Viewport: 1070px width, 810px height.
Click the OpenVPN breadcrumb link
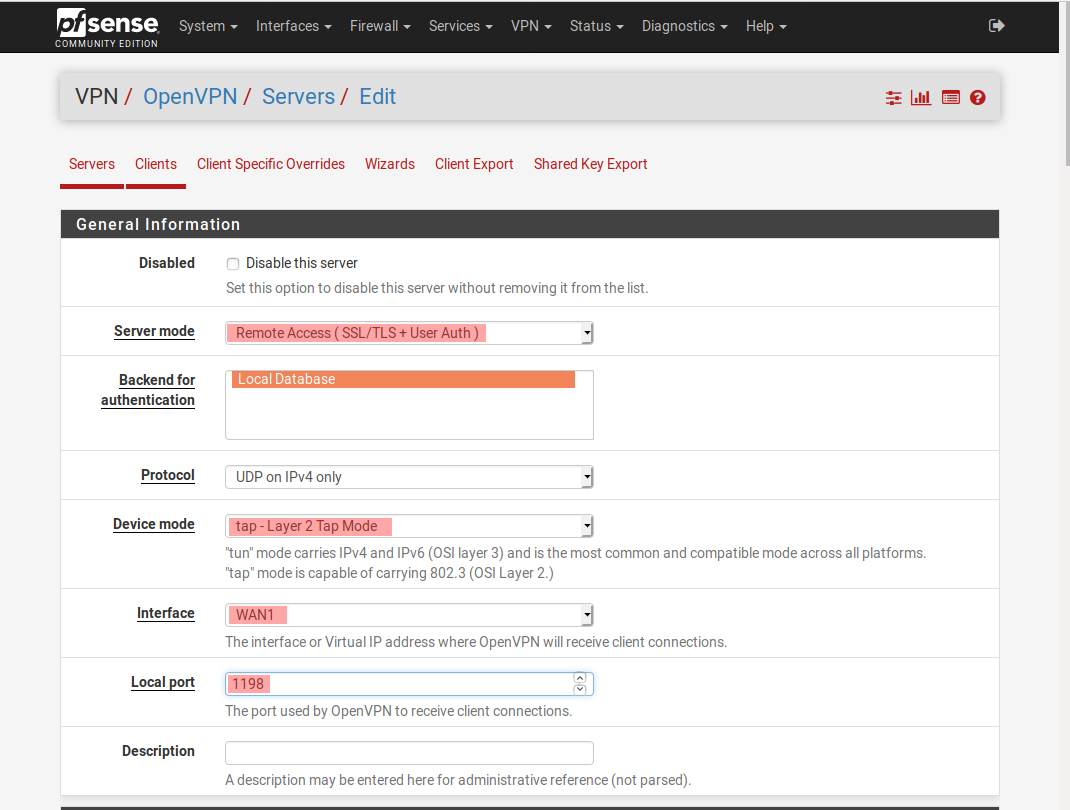pos(190,97)
